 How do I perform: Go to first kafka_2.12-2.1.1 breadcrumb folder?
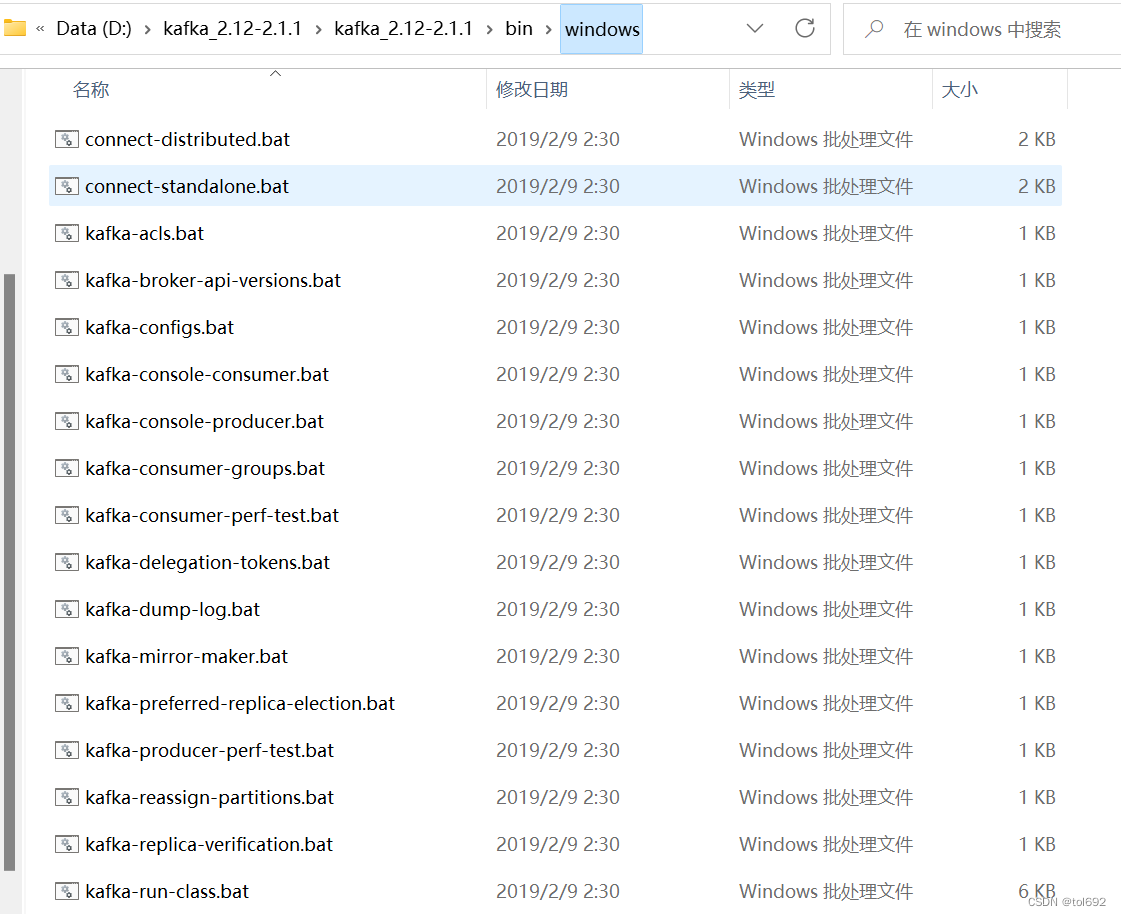tap(232, 29)
